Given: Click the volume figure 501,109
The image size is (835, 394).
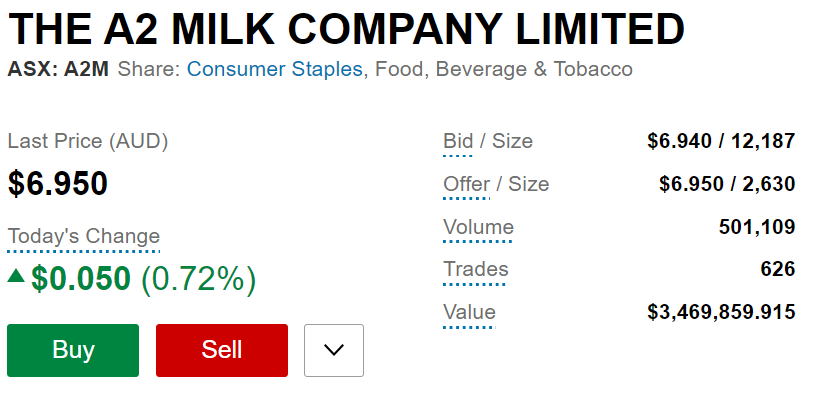Looking at the screenshot, I should 757,227.
